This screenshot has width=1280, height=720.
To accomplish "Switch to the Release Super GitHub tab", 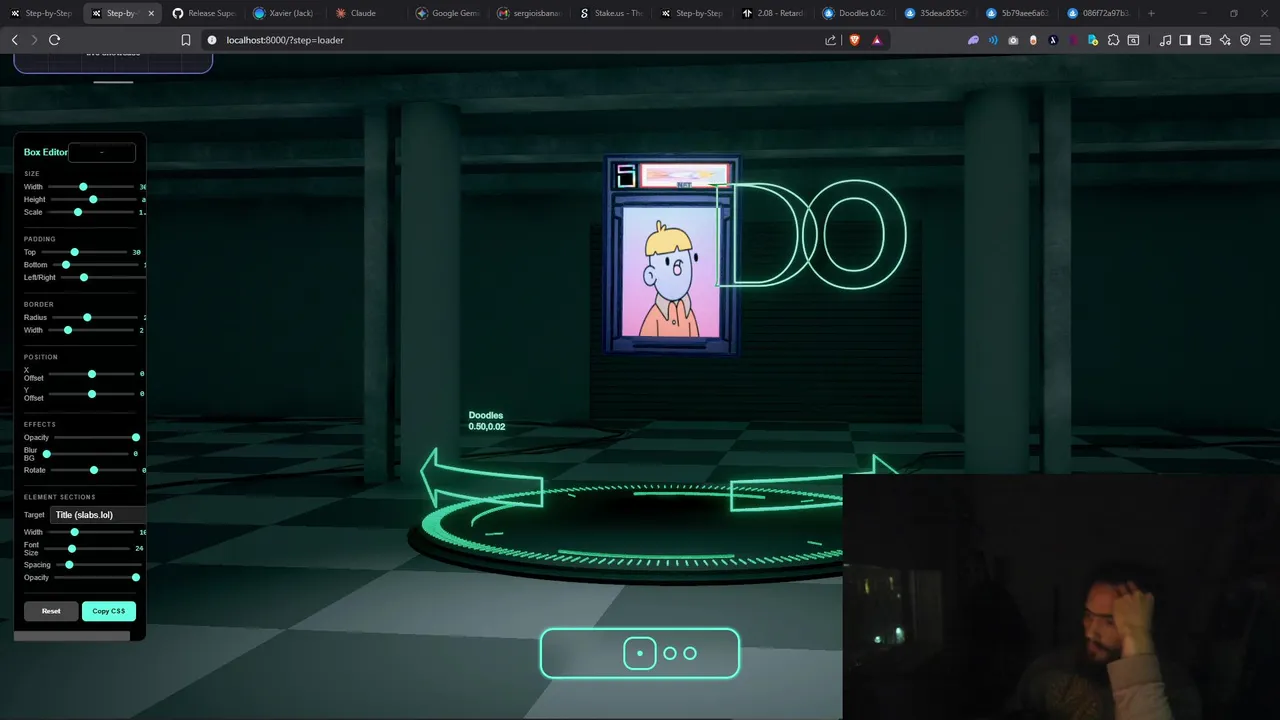I will 203,13.
